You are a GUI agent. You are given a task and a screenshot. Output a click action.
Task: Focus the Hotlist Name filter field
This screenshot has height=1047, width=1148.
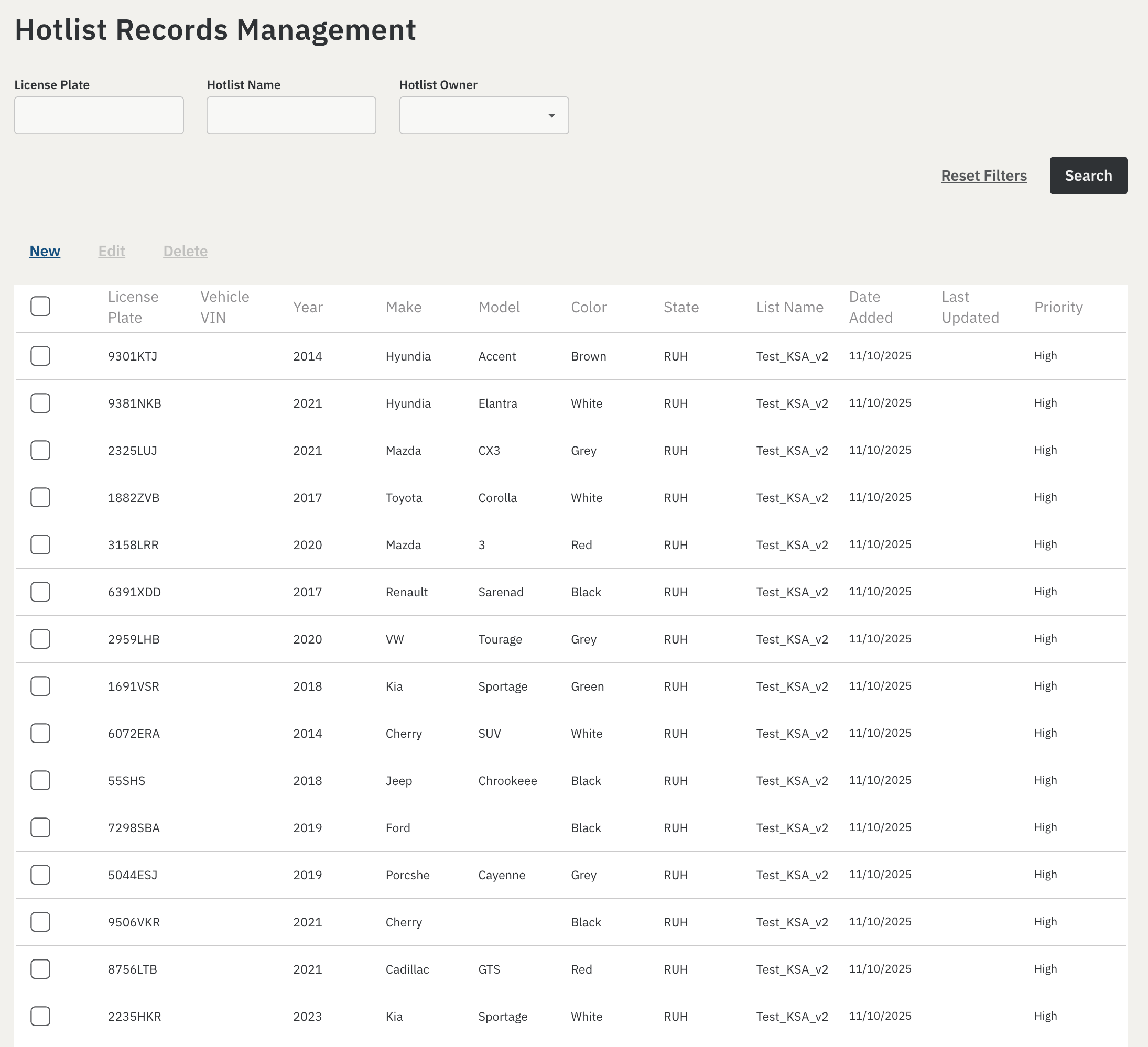[291, 115]
